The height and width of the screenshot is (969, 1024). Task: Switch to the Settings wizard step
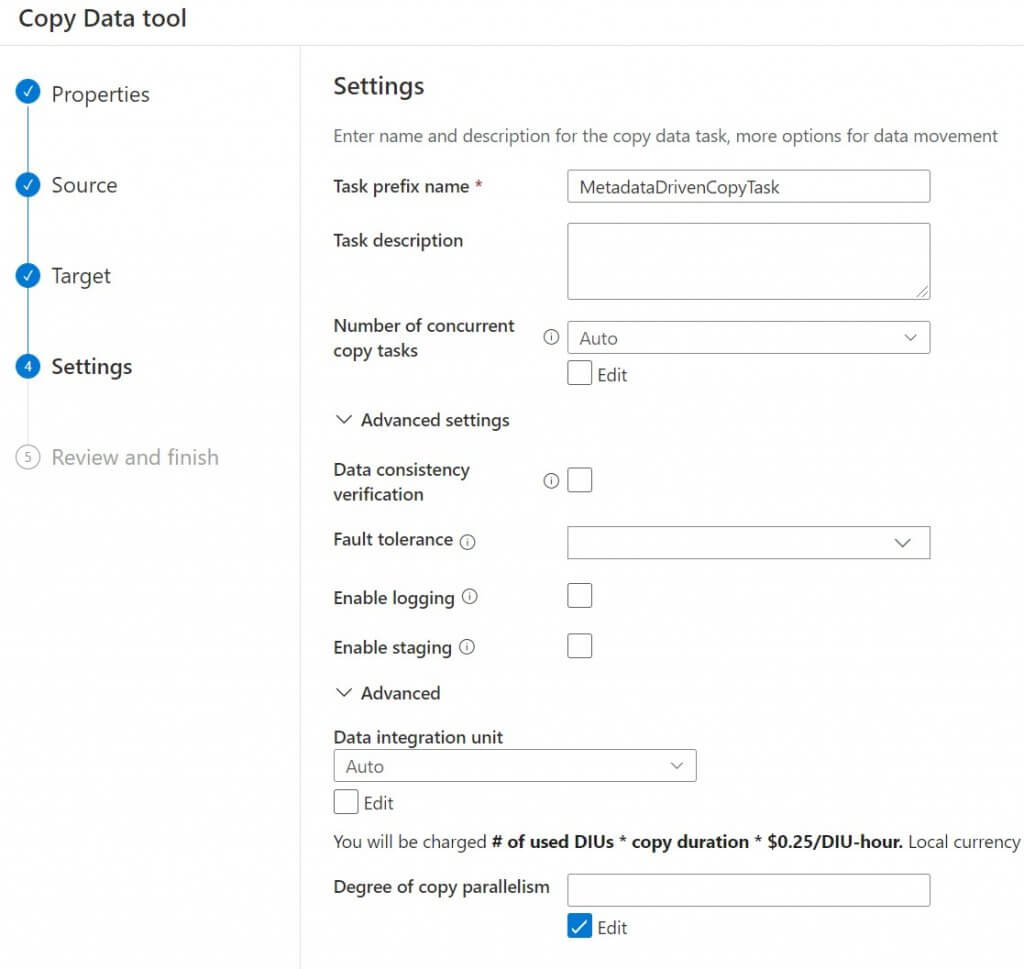tap(91, 367)
